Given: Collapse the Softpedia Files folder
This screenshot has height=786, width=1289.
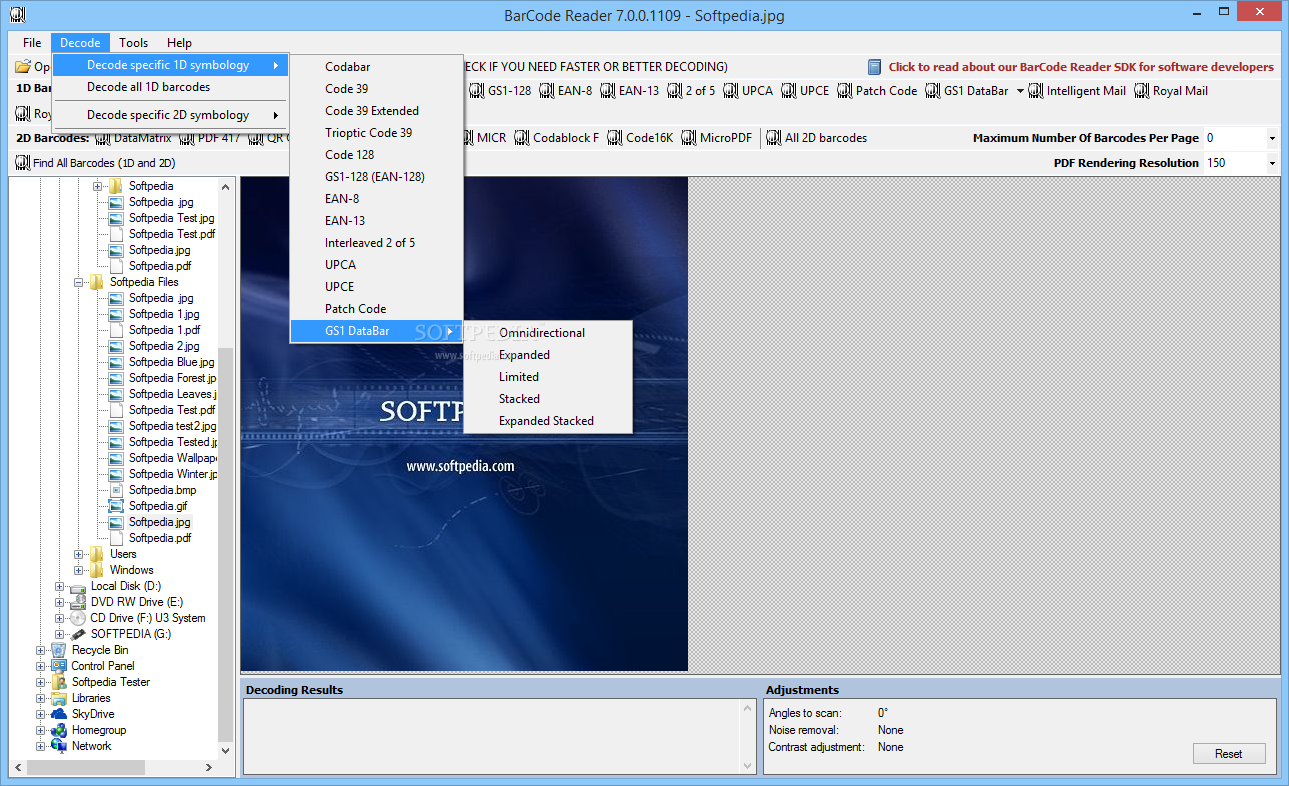Looking at the screenshot, I should 79,282.
